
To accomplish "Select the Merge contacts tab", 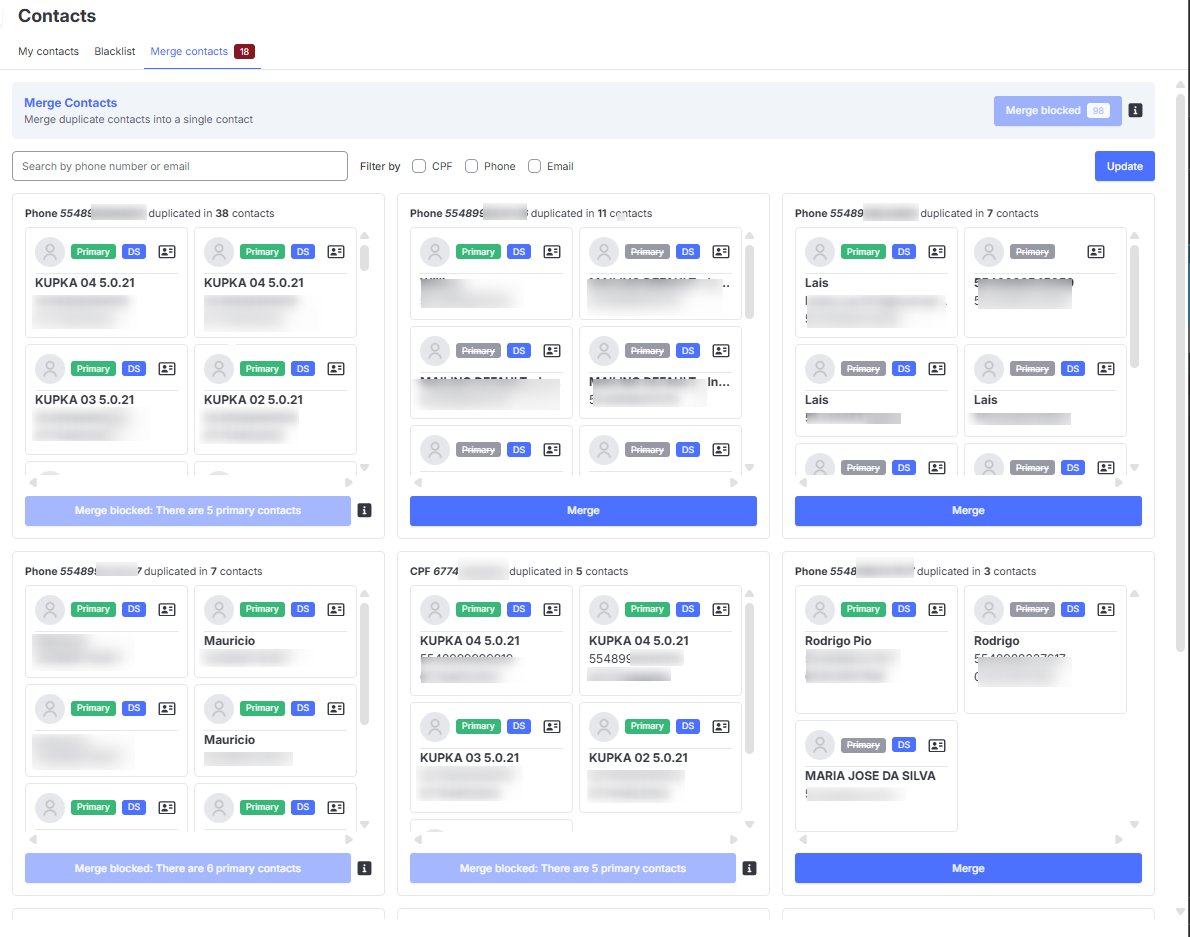I will (x=202, y=52).
